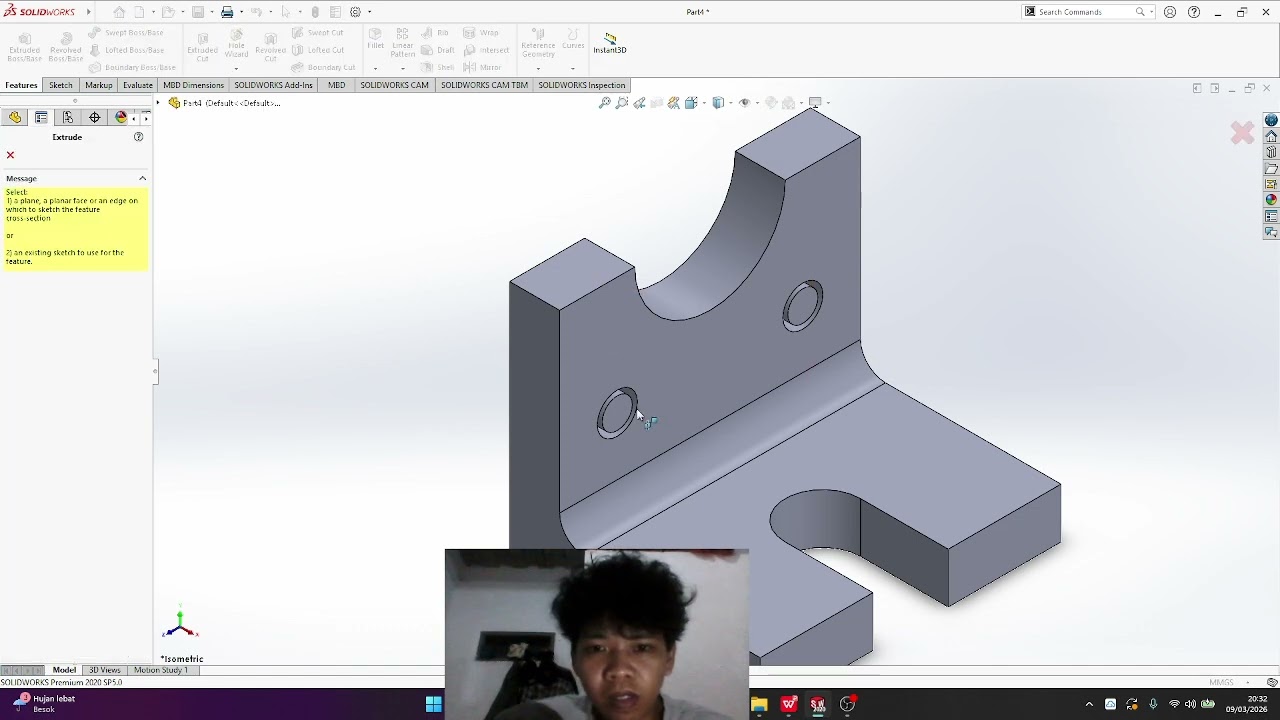Viewport: 1280px width, 720px height.
Task: Switch to the 3D Views bottom tab
Action: click(x=105, y=670)
